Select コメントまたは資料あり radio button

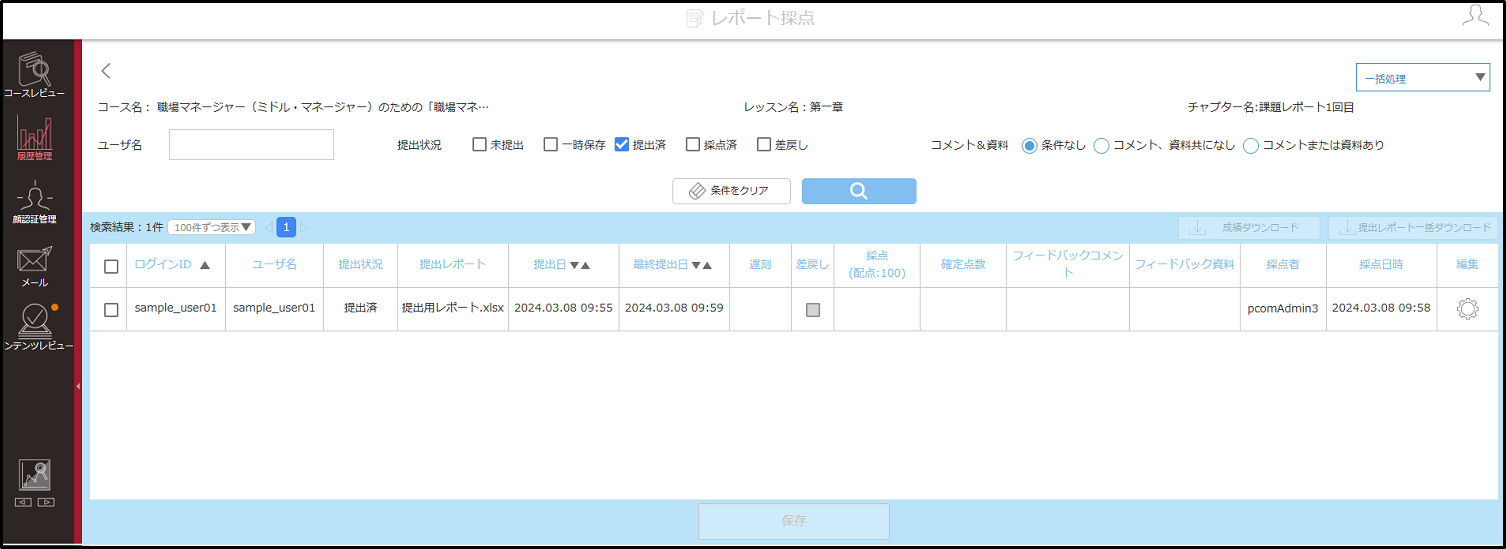pos(1251,146)
